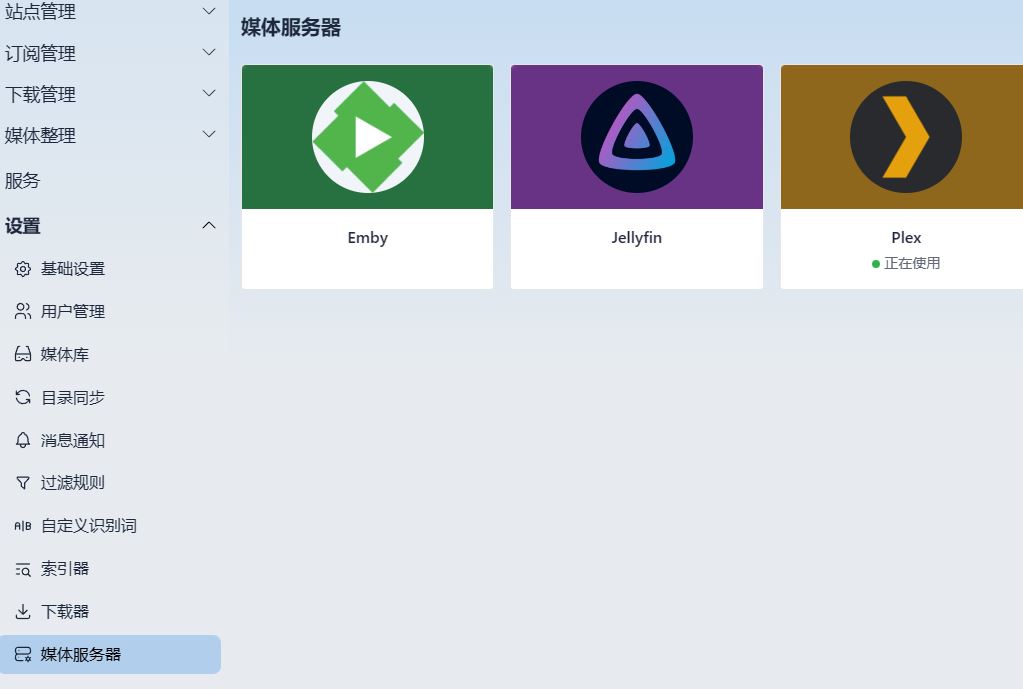Click the media library icon beside 媒体库
Image resolution: width=1023 pixels, height=689 pixels.
[x=23, y=354]
